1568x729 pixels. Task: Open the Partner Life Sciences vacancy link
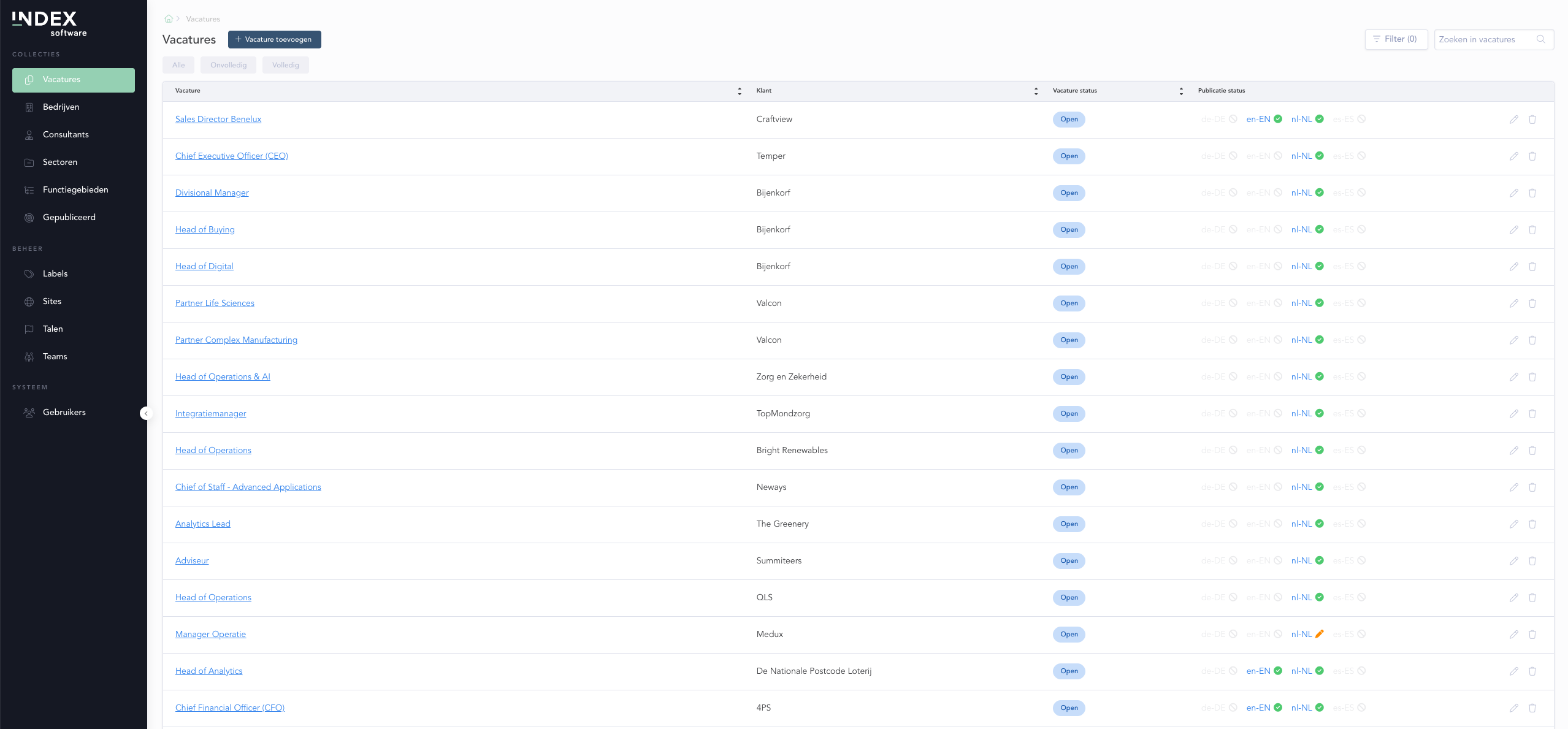coord(215,303)
